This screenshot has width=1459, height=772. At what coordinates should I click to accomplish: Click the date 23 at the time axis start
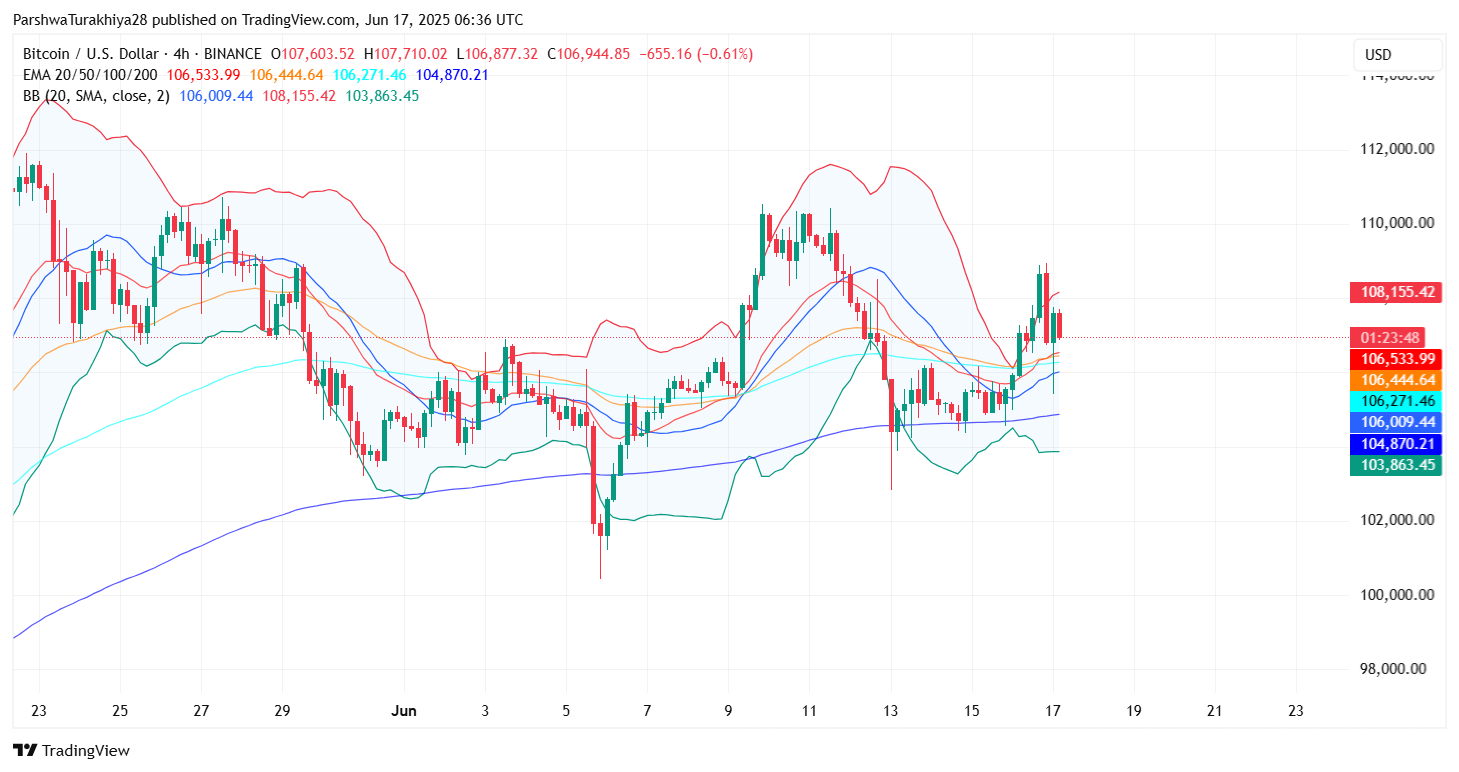point(39,711)
